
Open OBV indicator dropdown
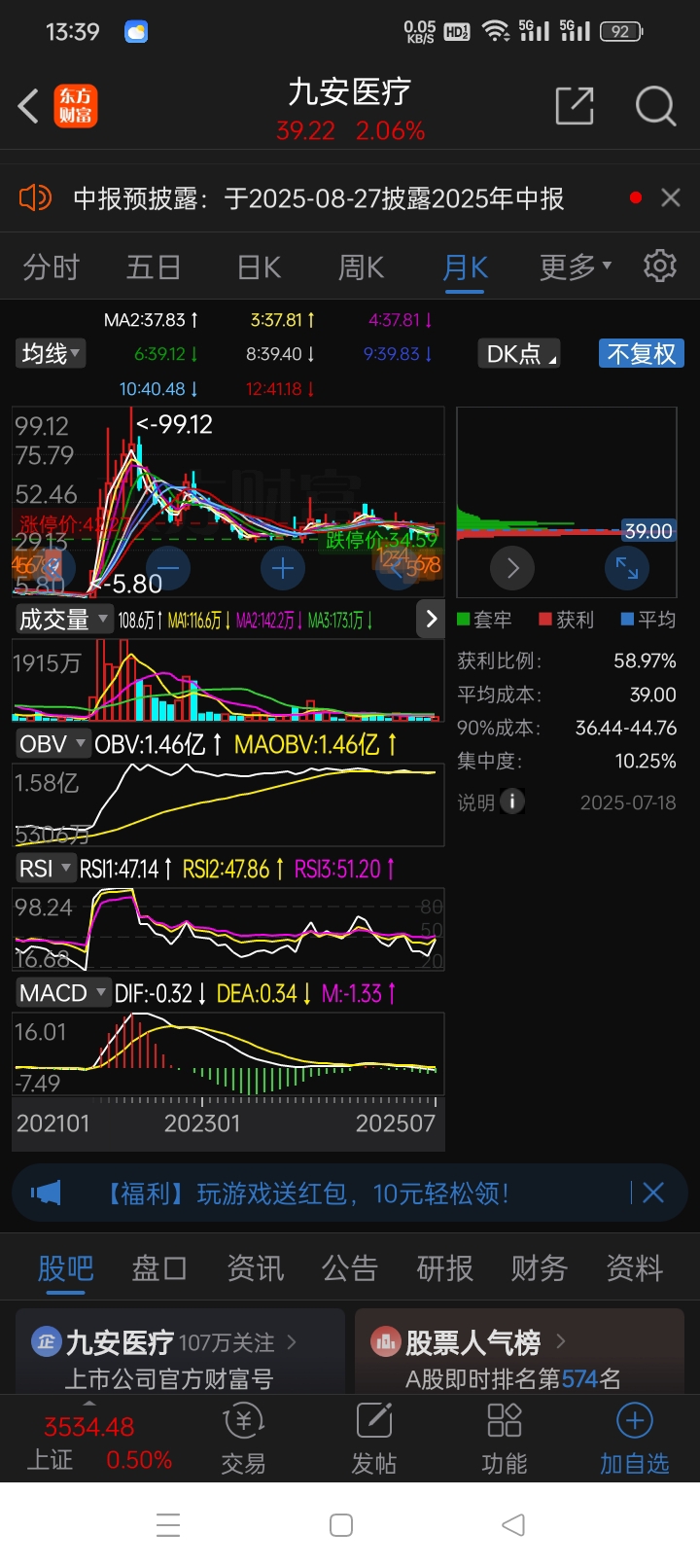click(x=52, y=744)
